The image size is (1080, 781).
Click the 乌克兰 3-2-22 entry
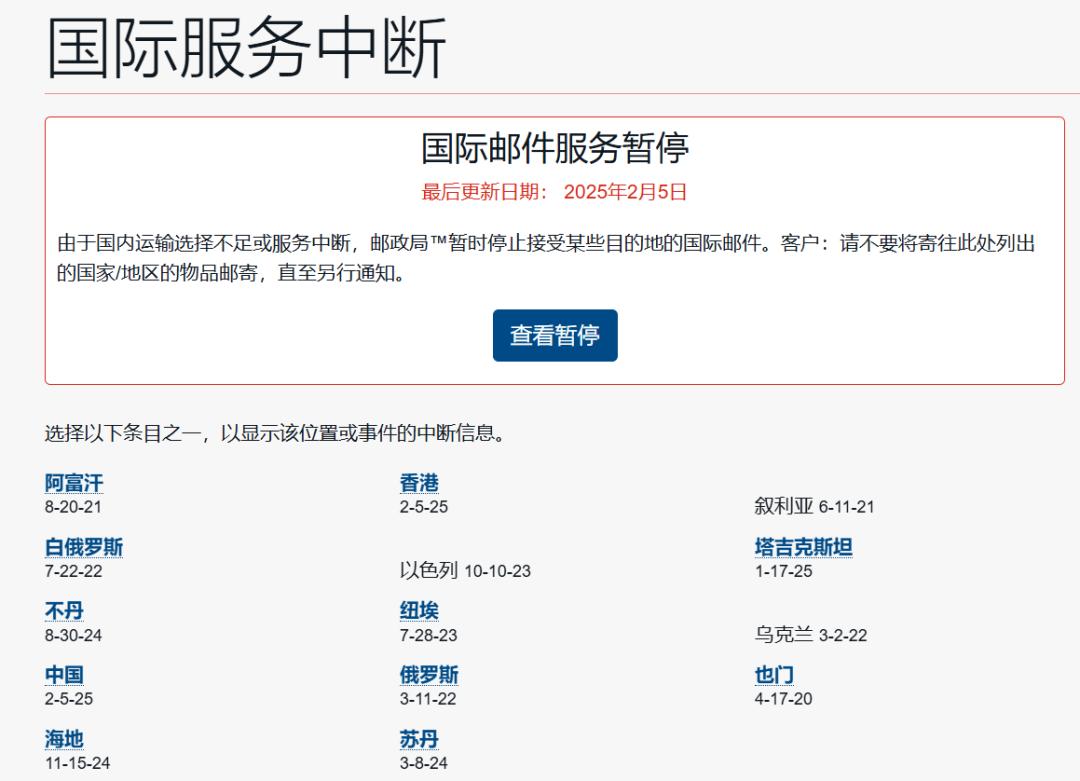[810, 635]
